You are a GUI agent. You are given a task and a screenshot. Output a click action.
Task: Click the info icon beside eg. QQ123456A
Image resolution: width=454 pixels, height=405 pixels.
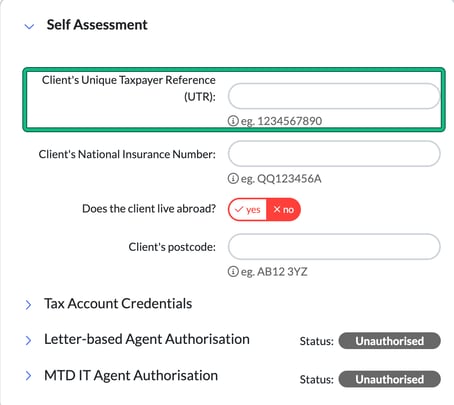point(233,178)
